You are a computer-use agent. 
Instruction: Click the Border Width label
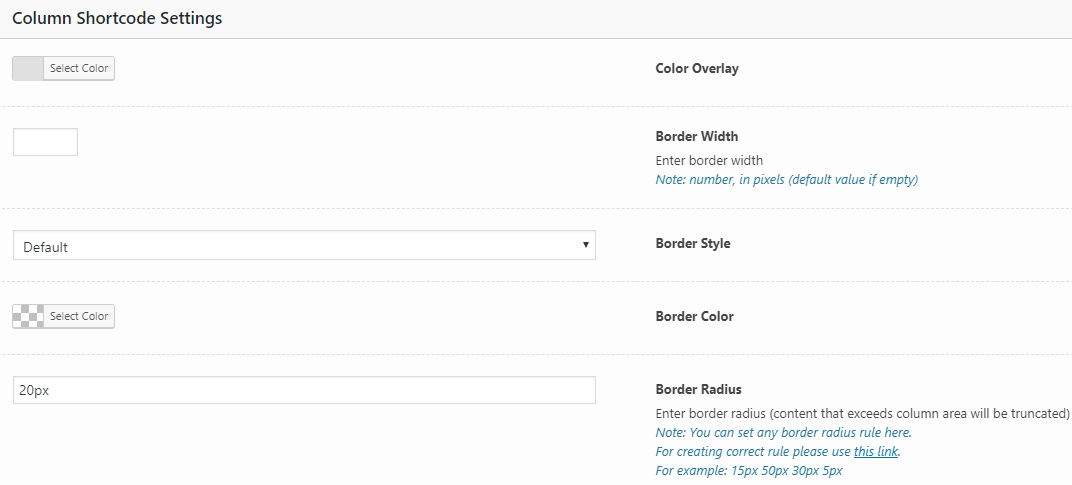(697, 136)
